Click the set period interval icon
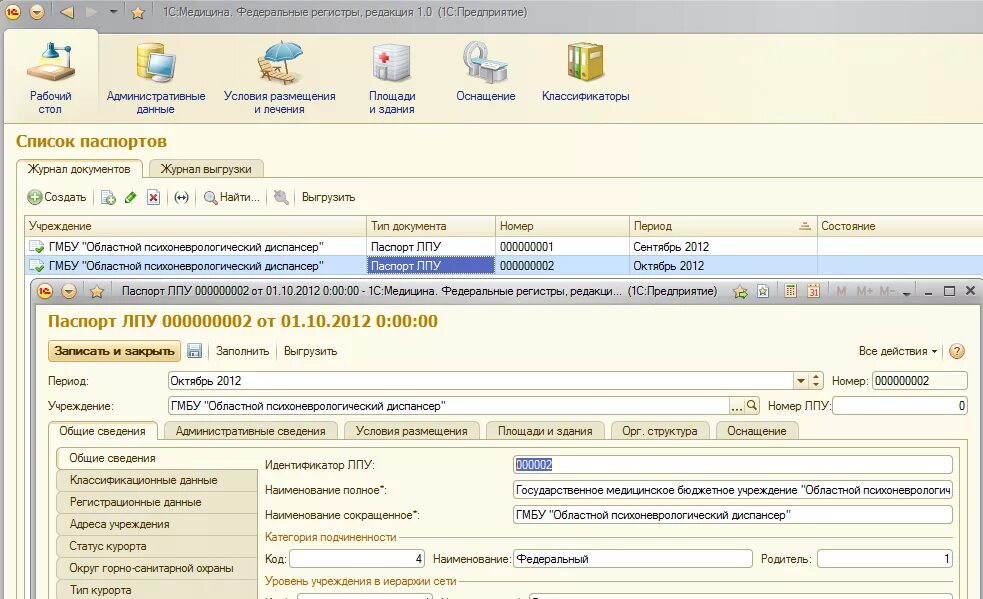This screenshot has width=983, height=599. (x=181, y=198)
